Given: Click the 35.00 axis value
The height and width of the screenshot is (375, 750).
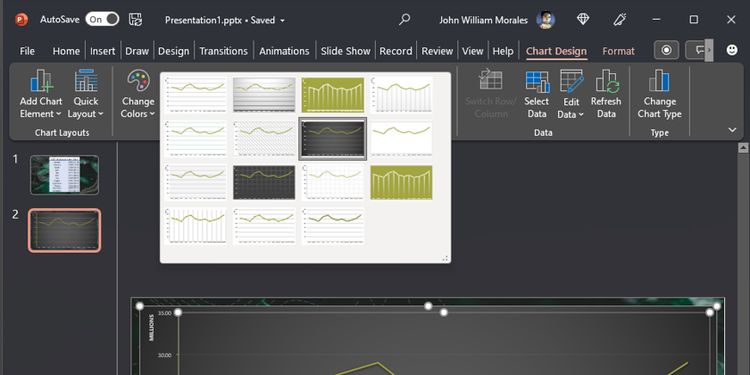Looking at the screenshot, I should coord(165,313).
